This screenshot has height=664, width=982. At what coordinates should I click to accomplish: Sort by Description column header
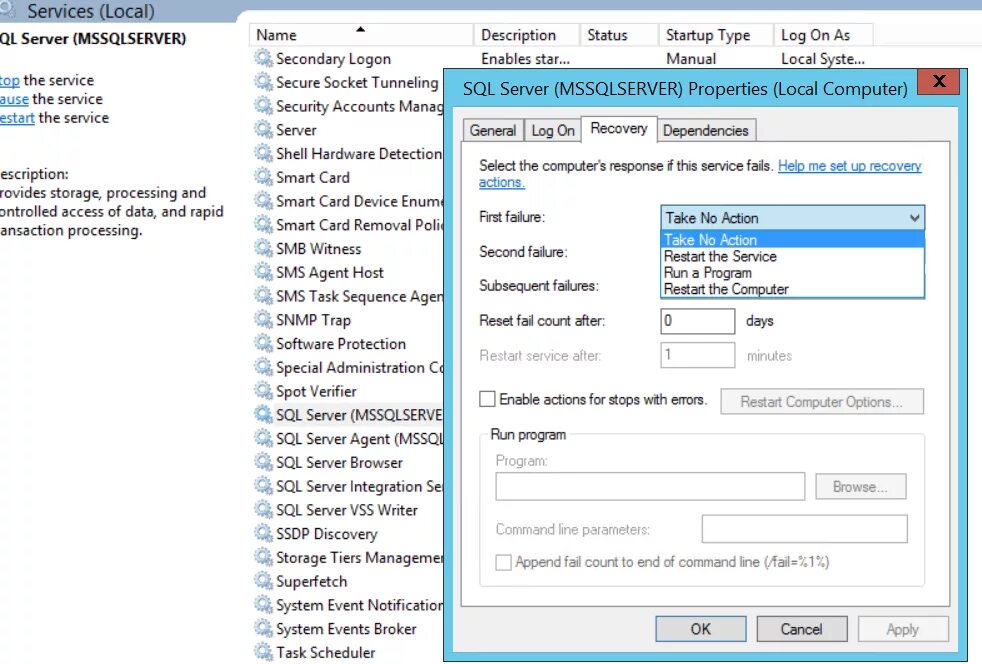click(527, 35)
